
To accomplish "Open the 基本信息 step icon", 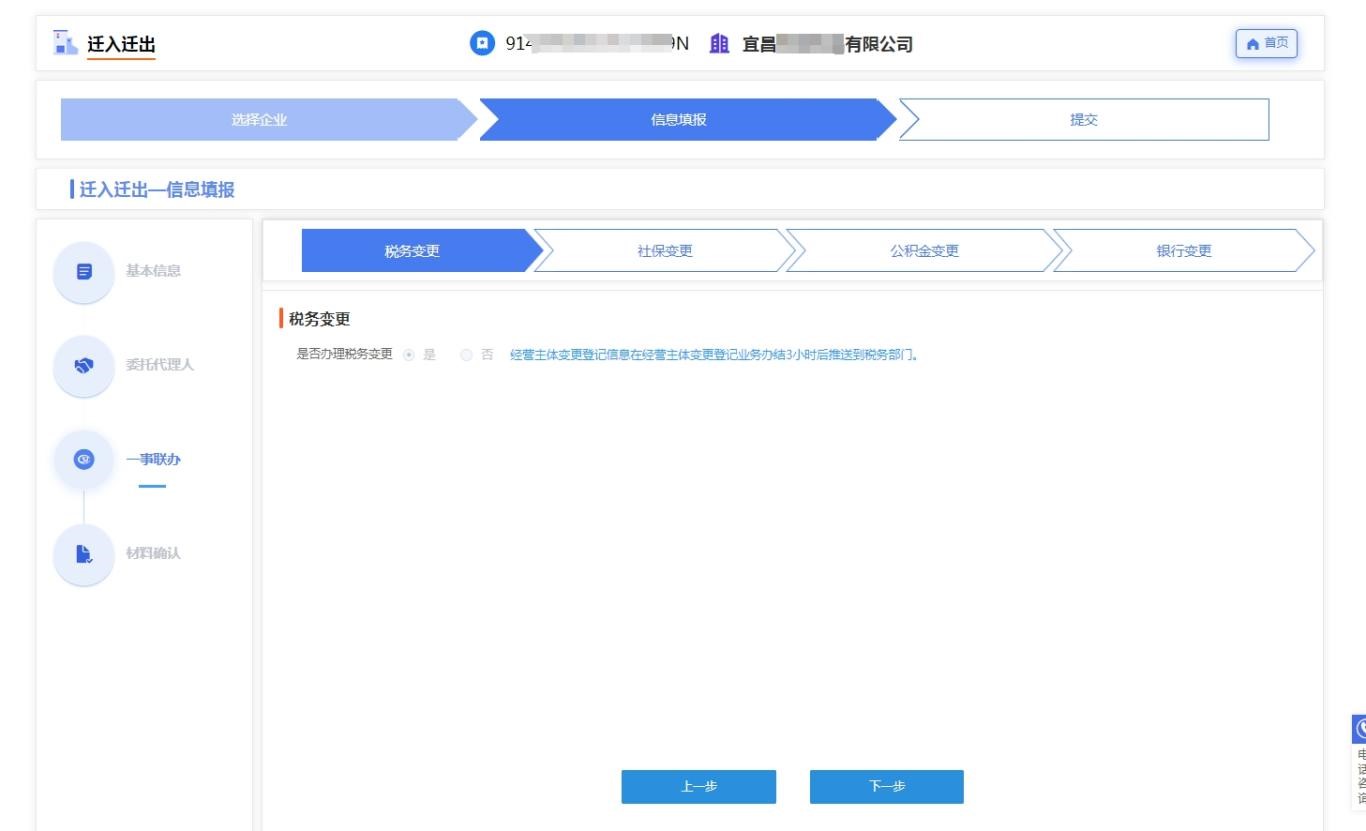I will coord(84,271).
